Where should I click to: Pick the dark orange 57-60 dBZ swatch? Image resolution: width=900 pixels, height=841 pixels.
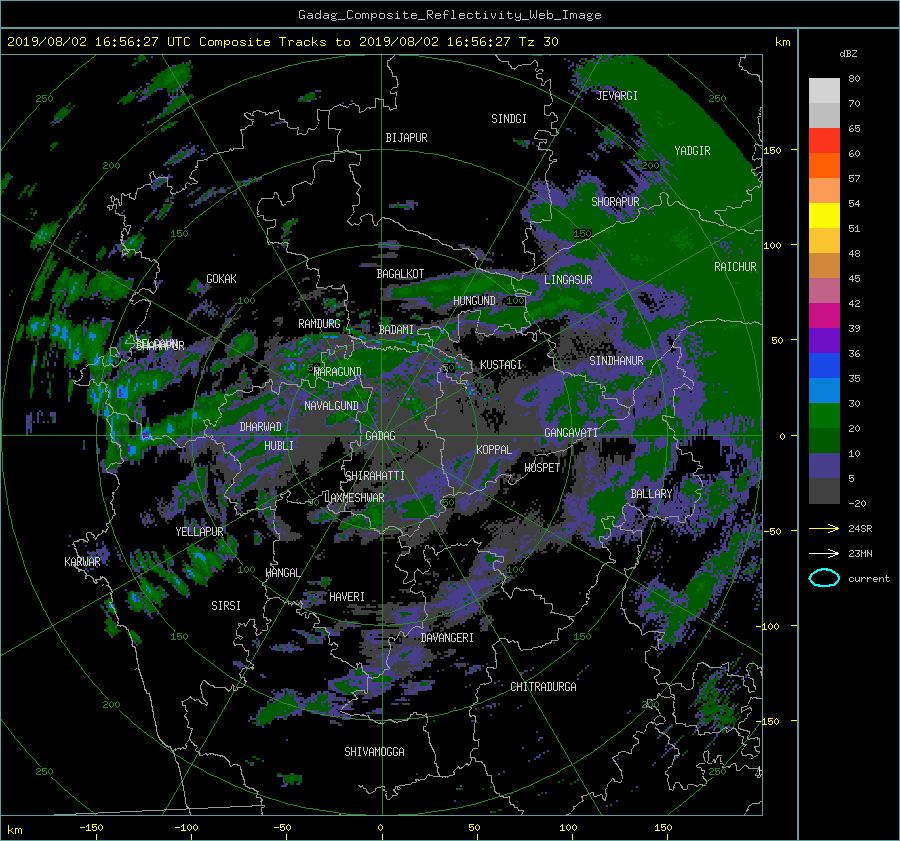(824, 166)
